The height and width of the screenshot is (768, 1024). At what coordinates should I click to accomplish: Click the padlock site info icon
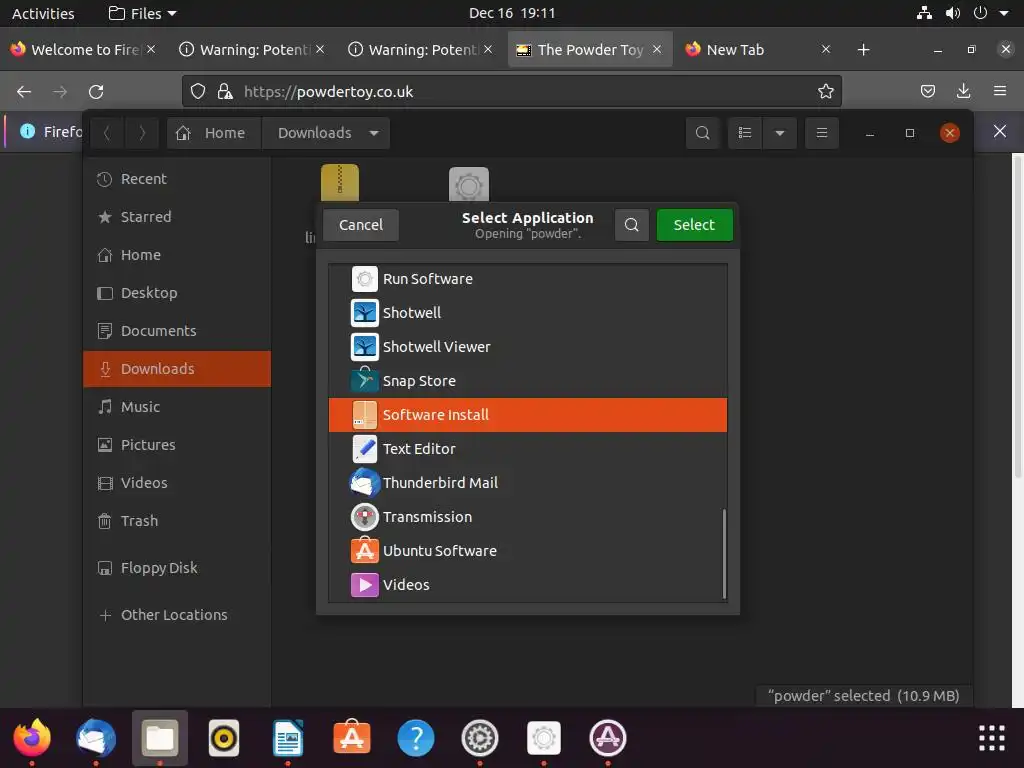click(225, 91)
